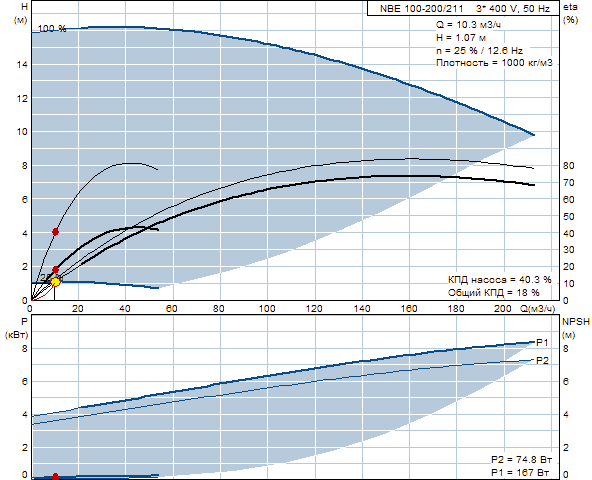Select the n = 25 % / 12.6 Hz text
The width and height of the screenshot is (592, 480).
479,50
